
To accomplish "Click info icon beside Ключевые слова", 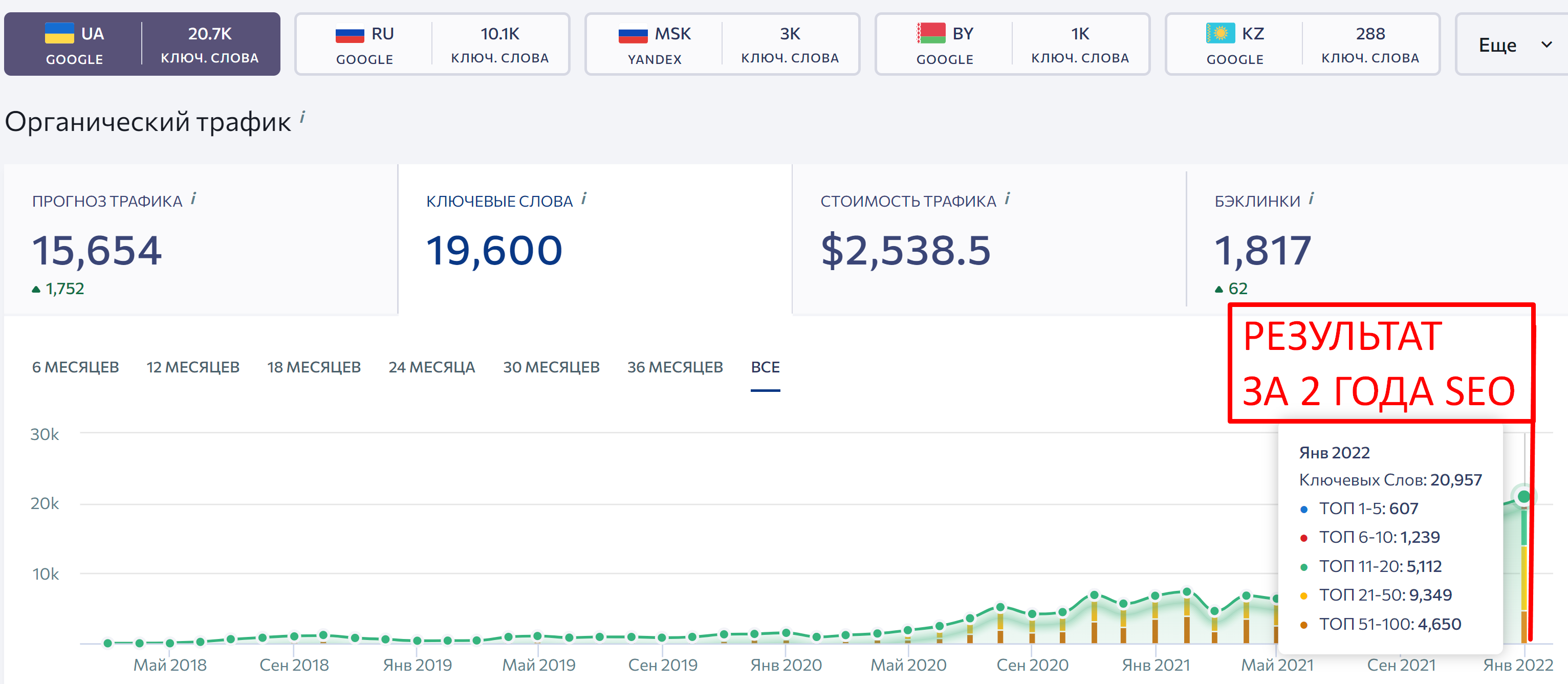I will click(x=584, y=198).
